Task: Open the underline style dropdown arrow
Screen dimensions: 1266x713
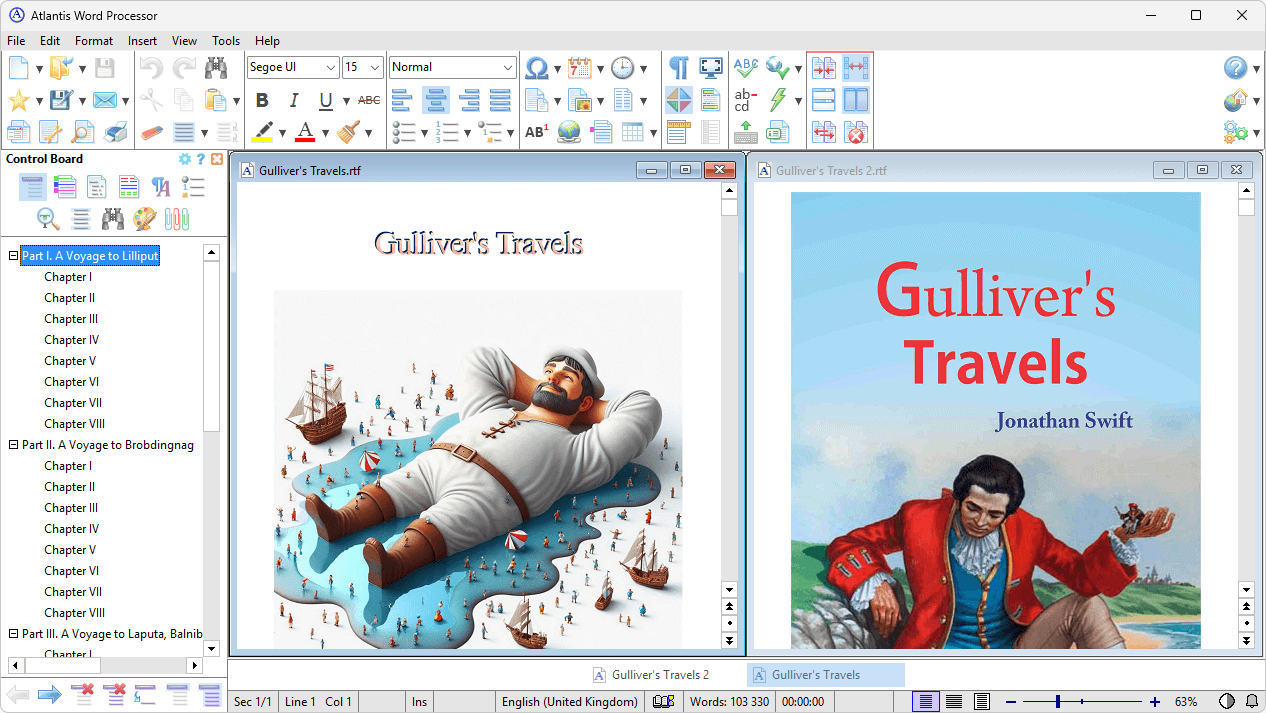Action: coord(346,101)
